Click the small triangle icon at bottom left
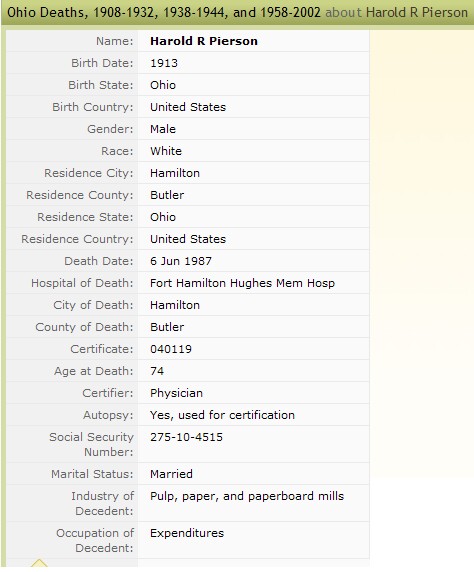Image resolution: width=474 pixels, height=572 pixels. [39, 563]
